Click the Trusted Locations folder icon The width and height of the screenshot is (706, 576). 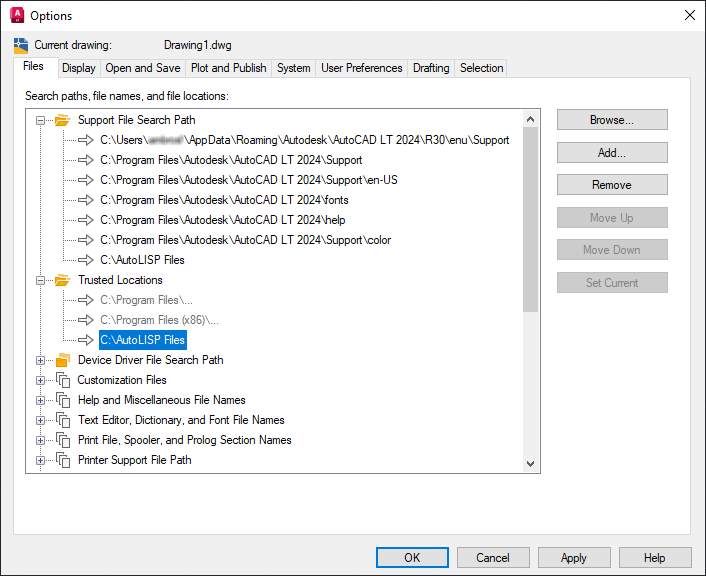(x=63, y=280)
